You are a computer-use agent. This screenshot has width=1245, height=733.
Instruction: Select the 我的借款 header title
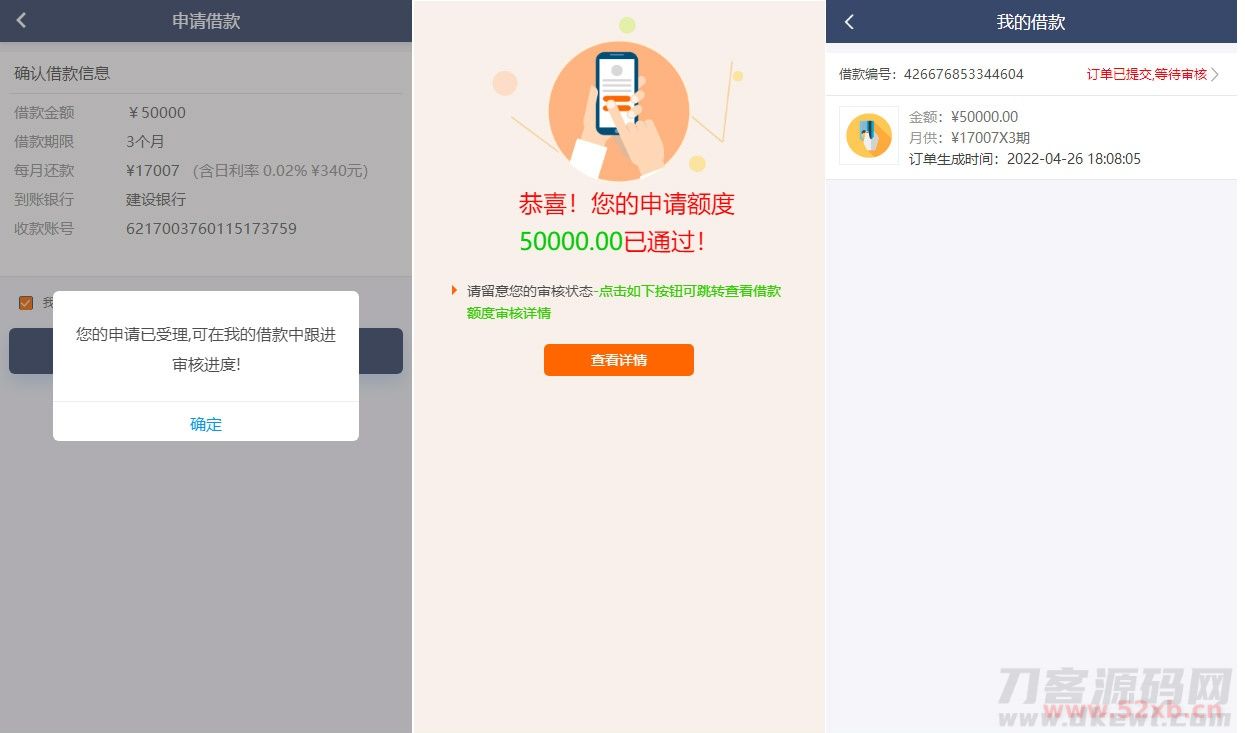pyautogui.click(x=1031, y=22)
